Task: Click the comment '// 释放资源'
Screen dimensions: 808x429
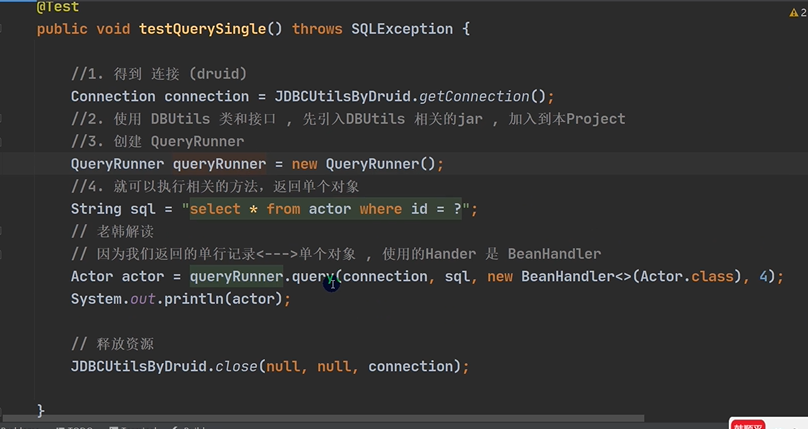Action: click(112, 344)
